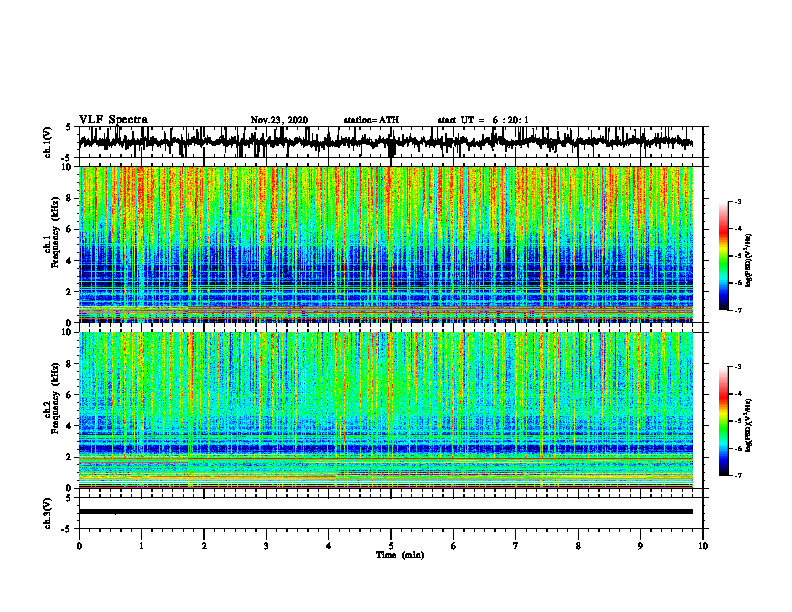
Task: Click the time axis end tick label "10"
Action: [703, 546]
